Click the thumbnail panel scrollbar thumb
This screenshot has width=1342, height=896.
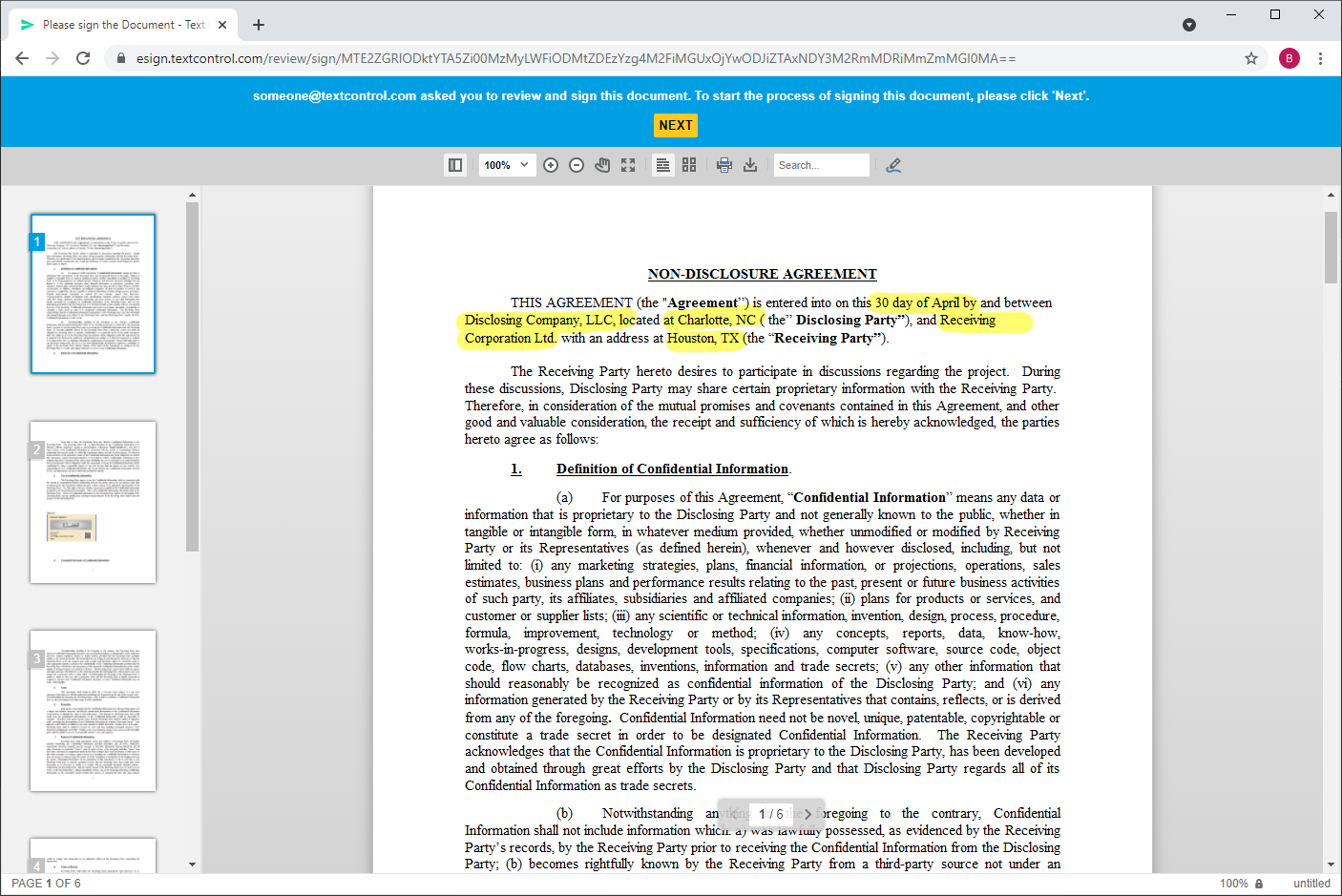(x=192, y=377)
